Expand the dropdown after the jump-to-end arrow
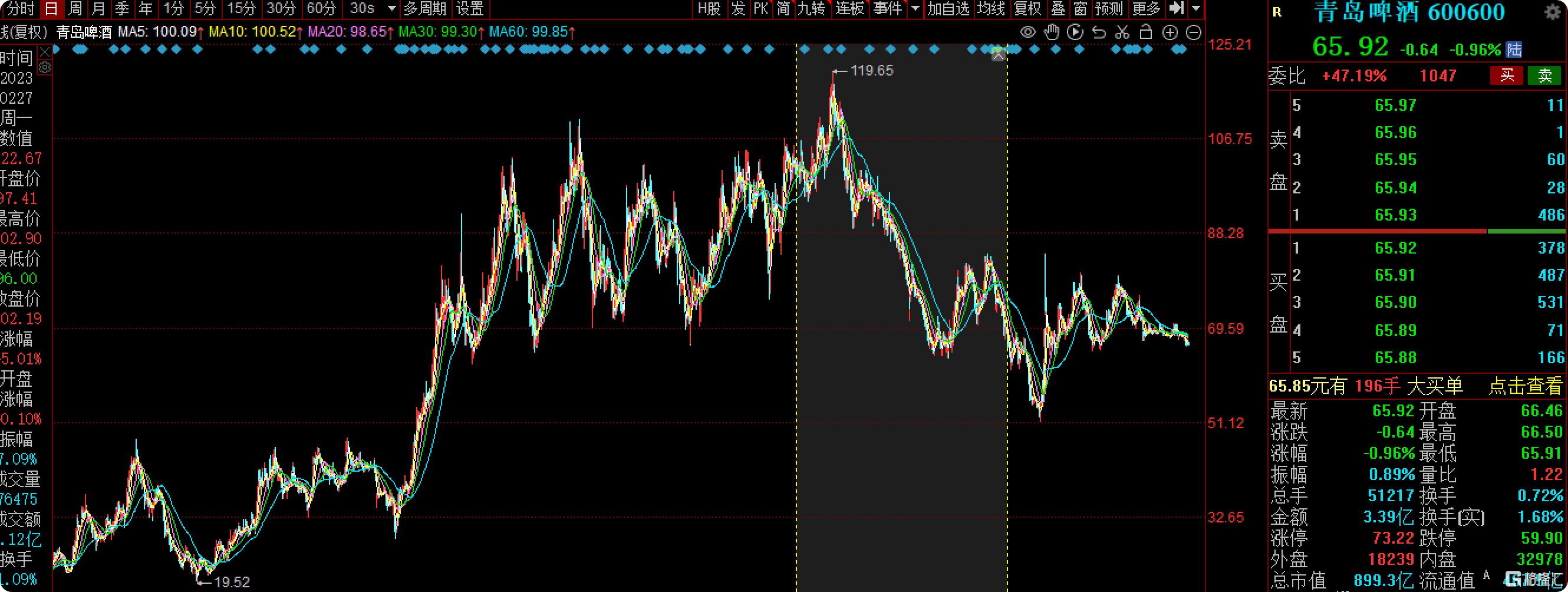Image resolution: width=1568 pixels, height=592 pixels. pos(1196,8)
